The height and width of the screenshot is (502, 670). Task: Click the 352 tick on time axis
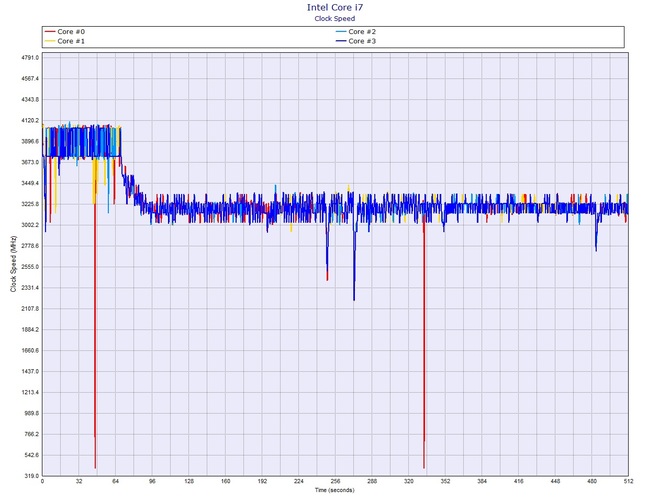pyautogui.click(x=445, y=481)
